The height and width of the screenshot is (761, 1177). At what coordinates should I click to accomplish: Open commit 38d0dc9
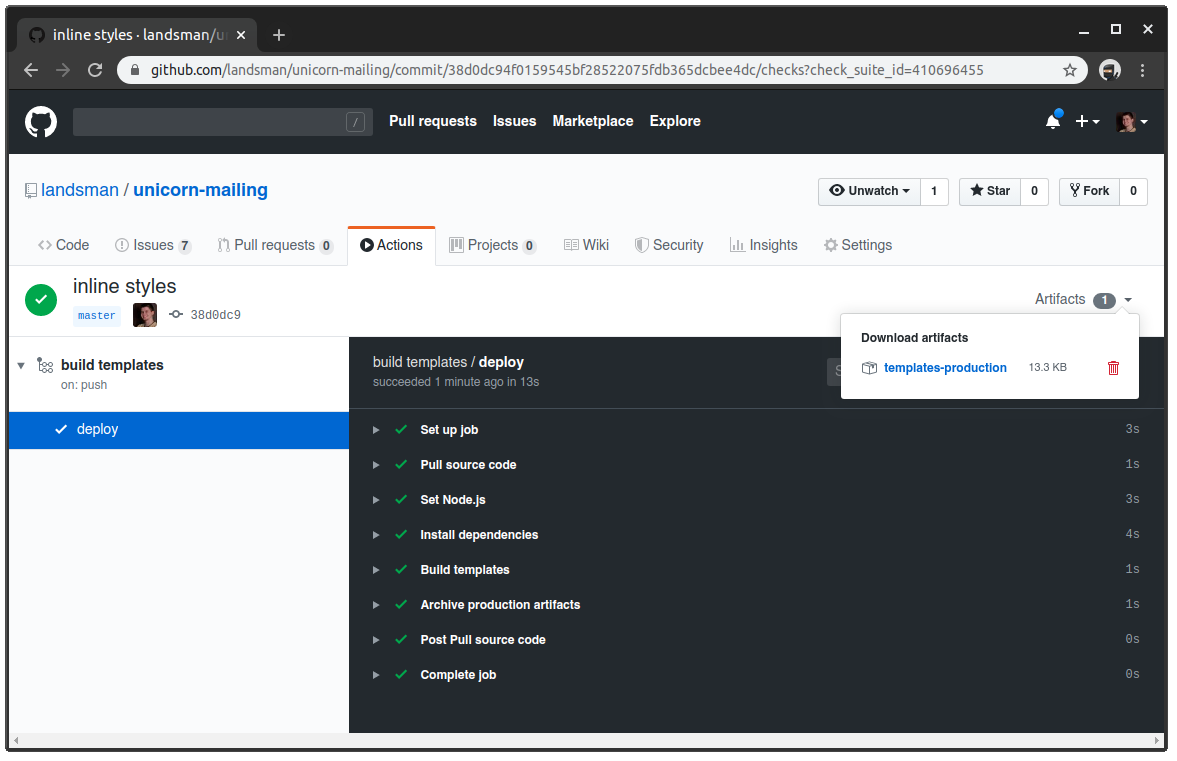215,315
